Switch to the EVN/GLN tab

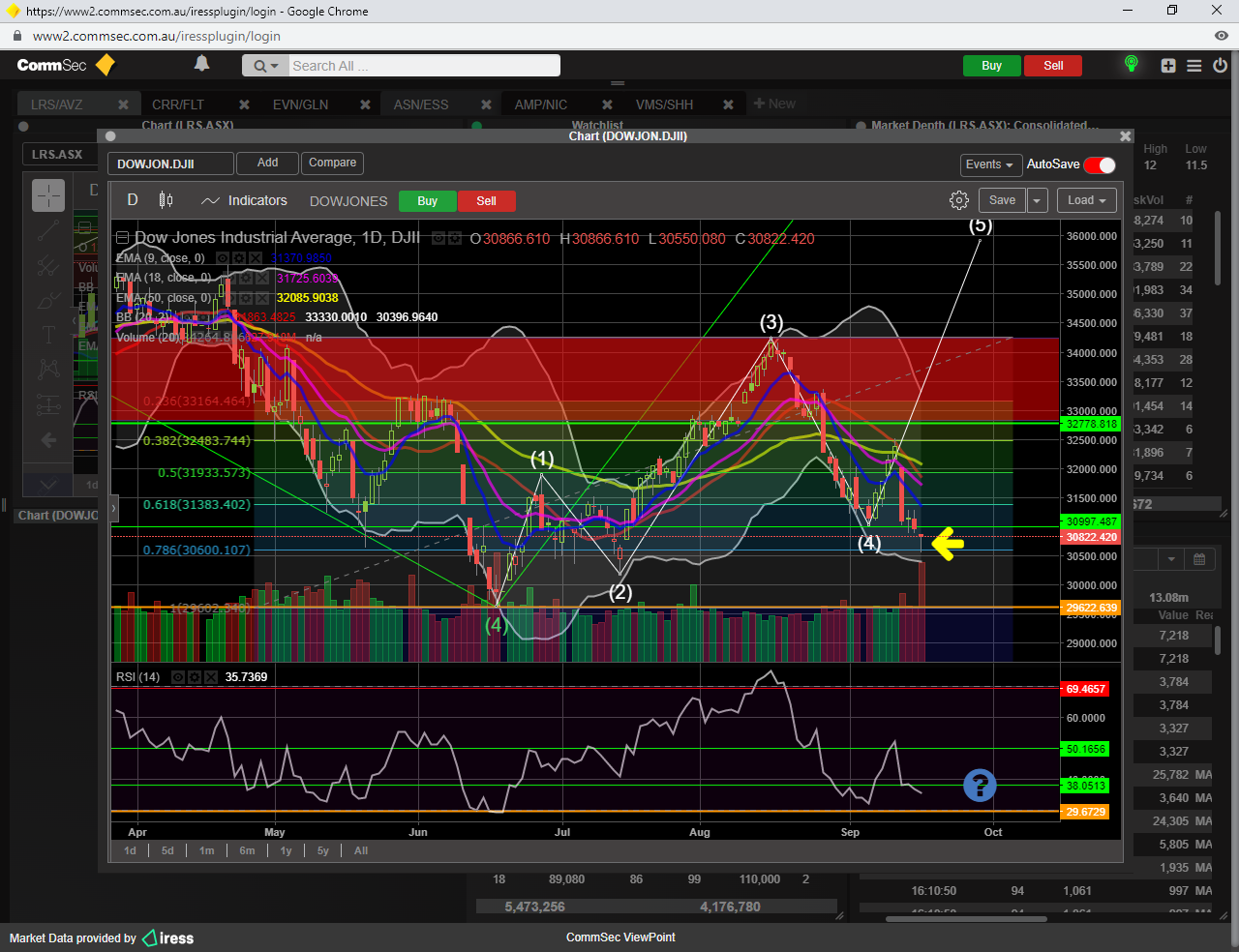click(300, 104)
